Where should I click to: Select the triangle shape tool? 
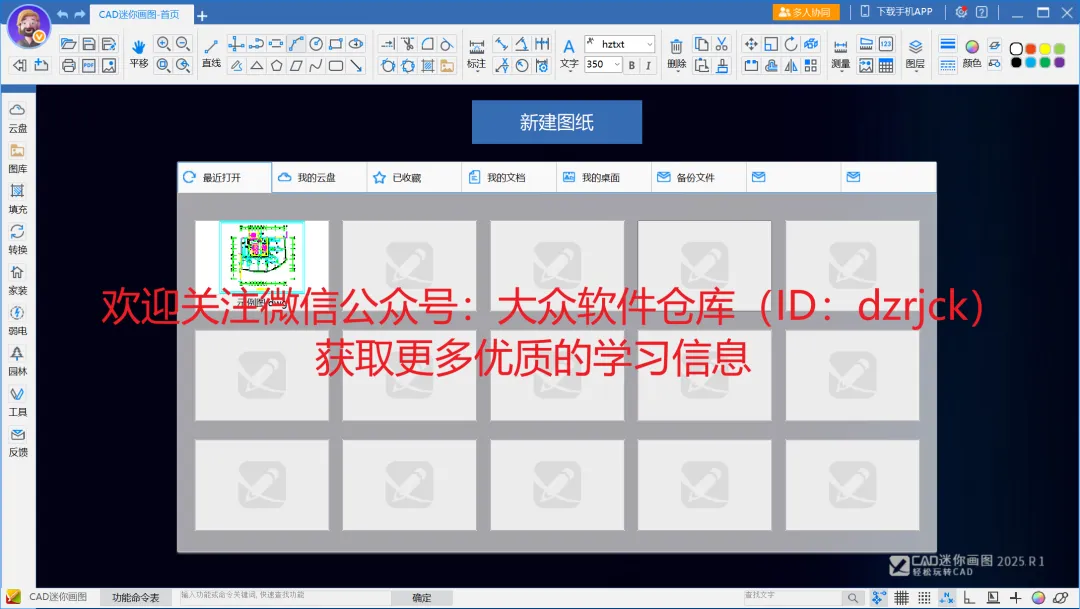pos(256,65)
